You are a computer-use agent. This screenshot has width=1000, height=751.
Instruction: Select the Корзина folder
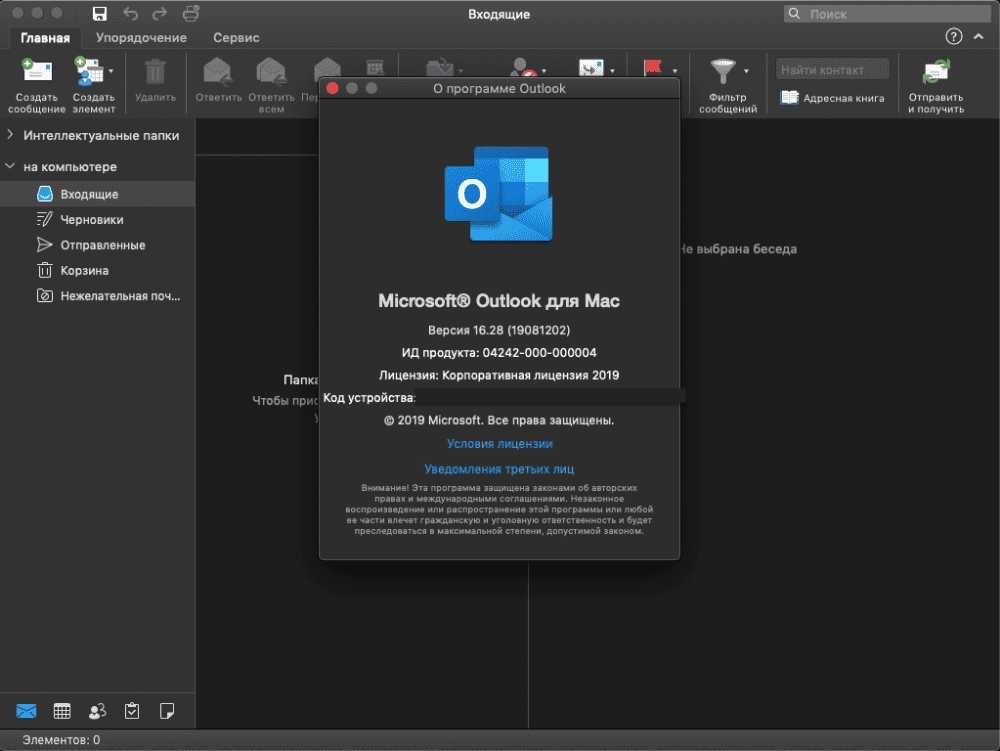97,270
